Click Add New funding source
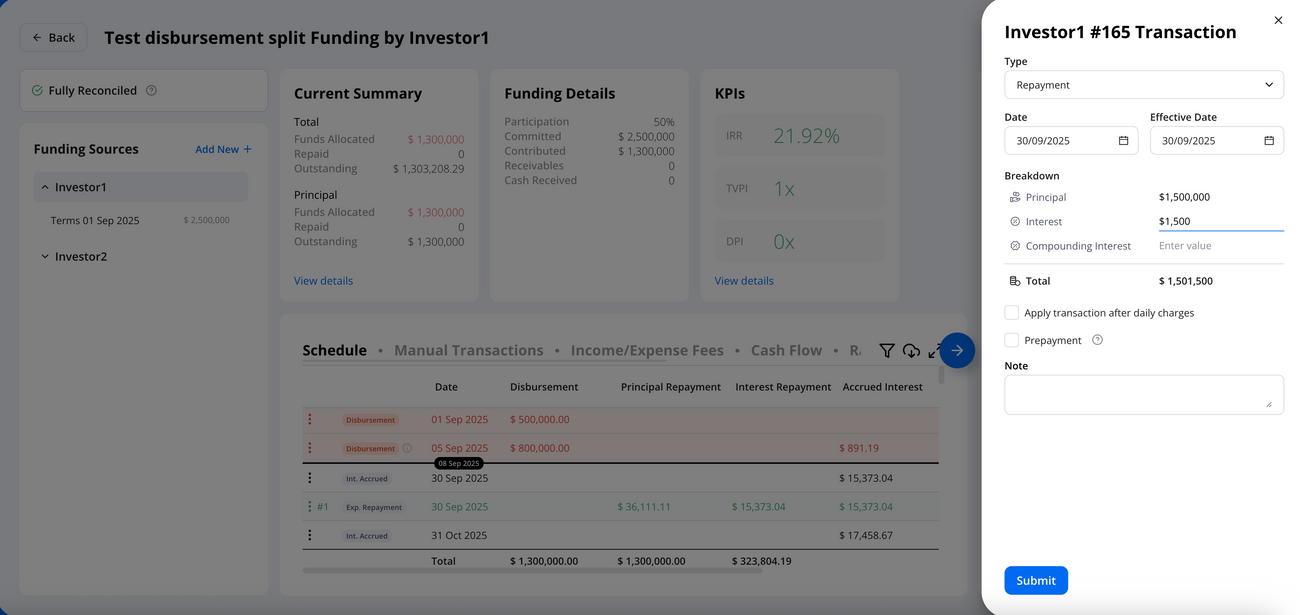Image resolution: width=1300 pixels, height=615 pixels. tap(223, 149)
